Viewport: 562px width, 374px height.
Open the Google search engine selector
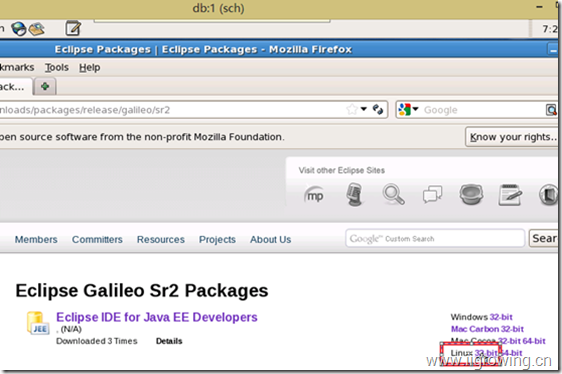click(x=408, y=109)
